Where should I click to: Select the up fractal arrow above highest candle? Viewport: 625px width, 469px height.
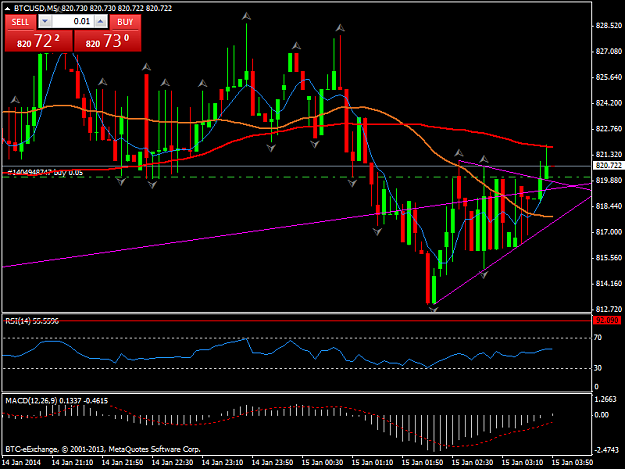coord(247,16)
